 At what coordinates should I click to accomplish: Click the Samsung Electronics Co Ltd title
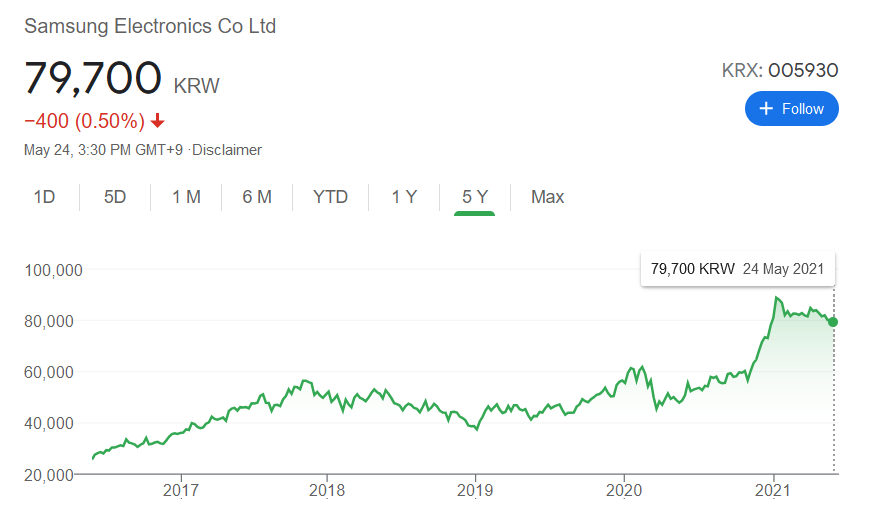coord(150,26)
